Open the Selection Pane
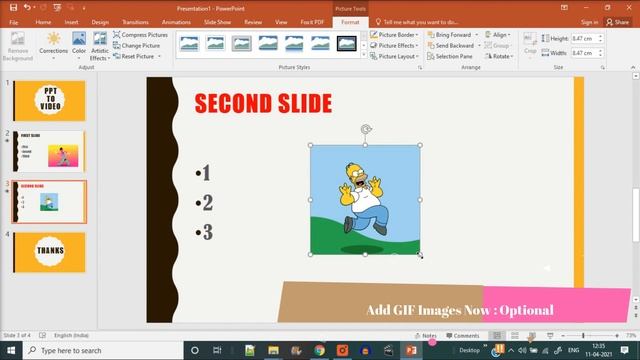Viewport: 640px width, 360px height. click(x=449, y=56)
